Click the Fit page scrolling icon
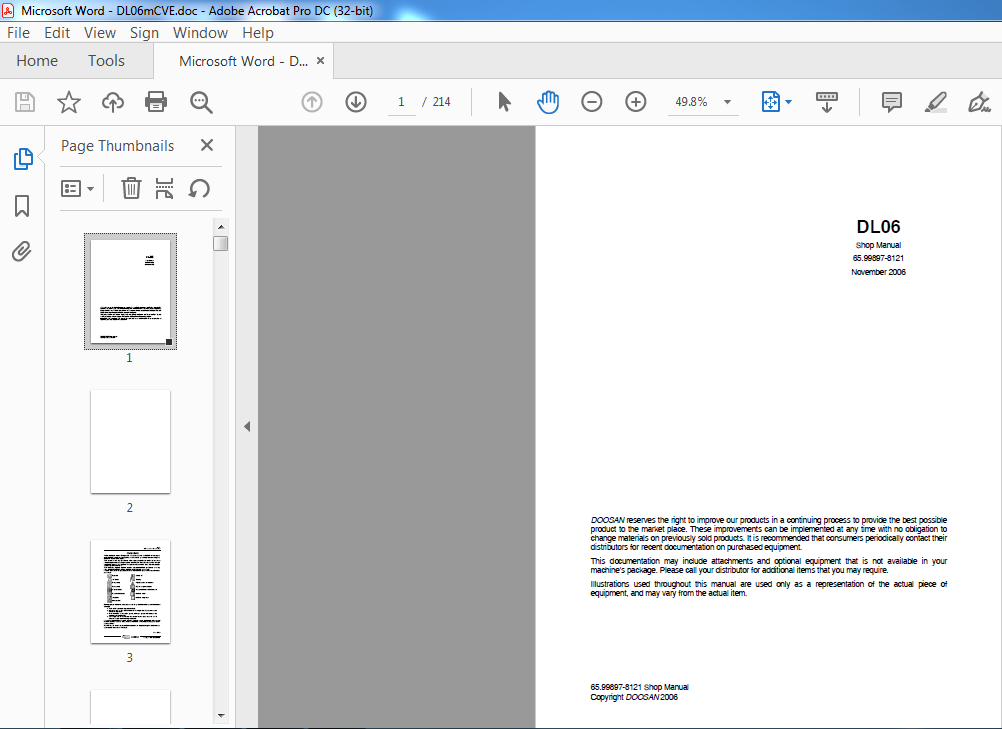Image resolution: width=1002 pixels, height=729 pixels. [771, 102]
